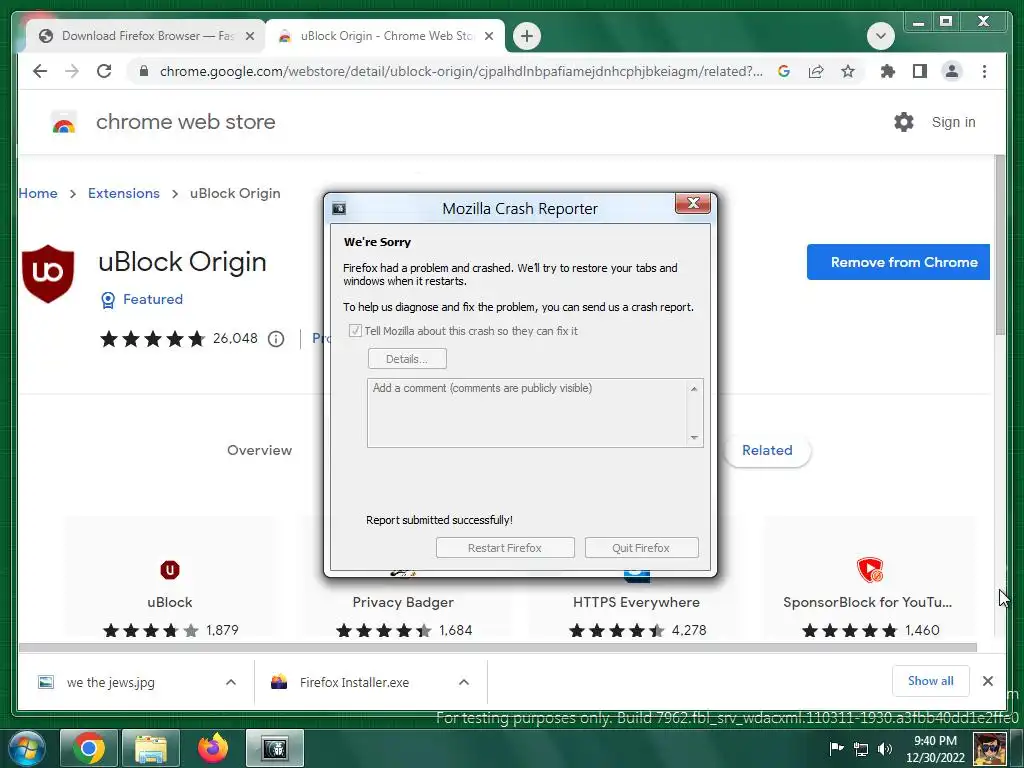Close the uBlock Origin Web Store tab

488,36
